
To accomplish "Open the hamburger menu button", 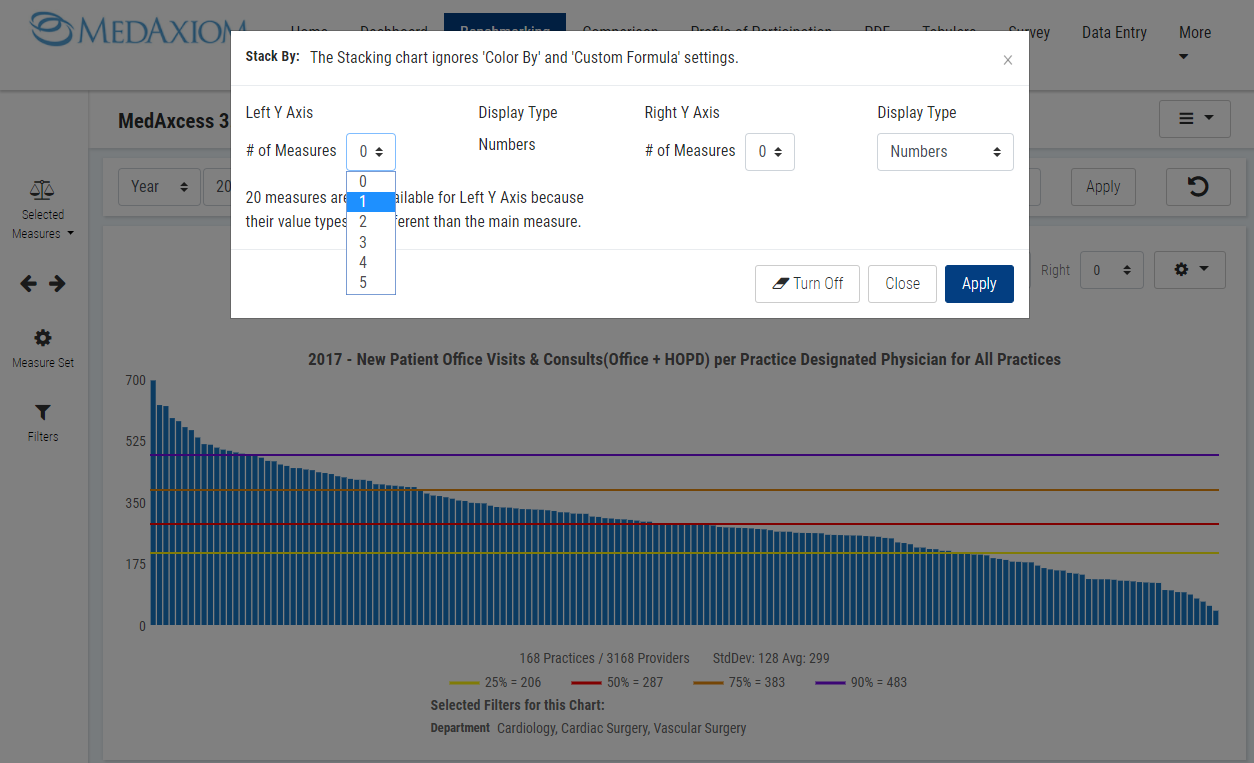I will click(1194, 119).
